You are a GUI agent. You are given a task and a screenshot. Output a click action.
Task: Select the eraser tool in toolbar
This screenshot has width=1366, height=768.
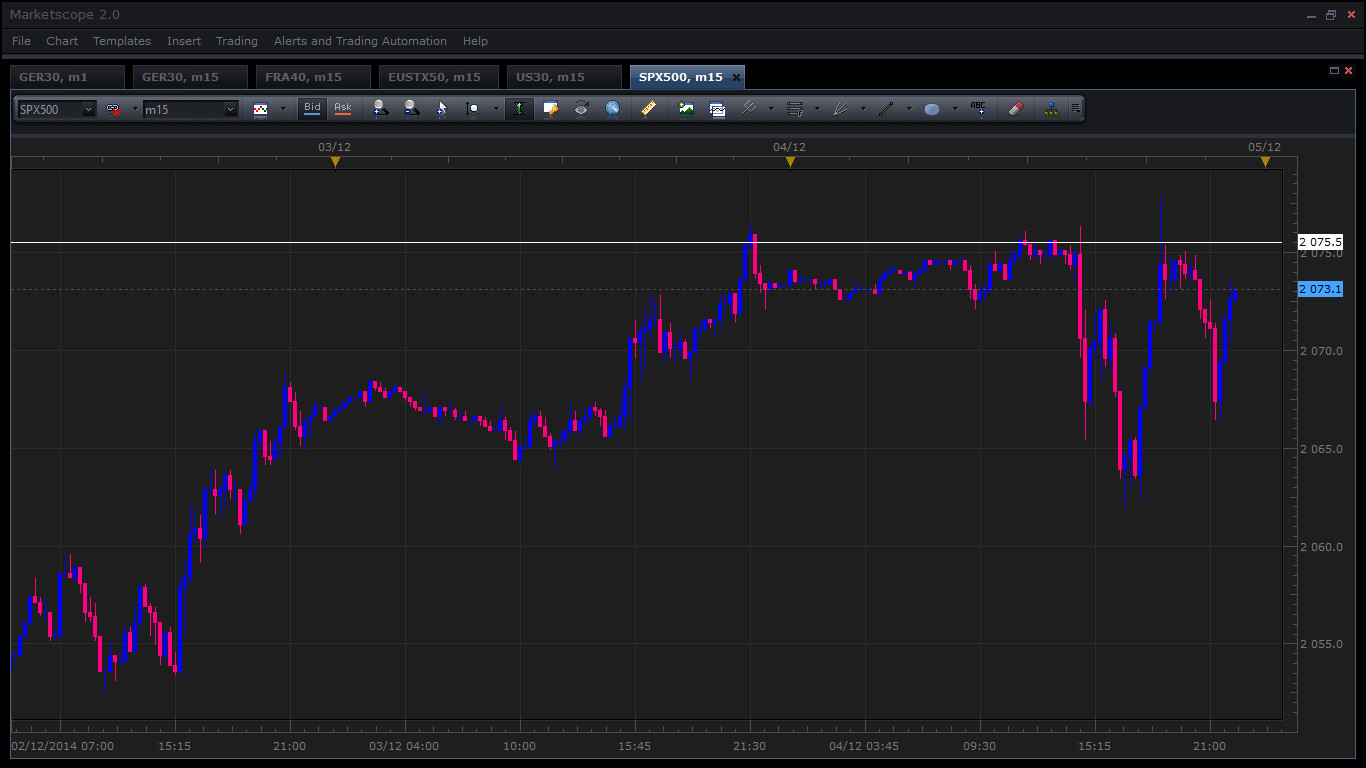[1015, 109]
